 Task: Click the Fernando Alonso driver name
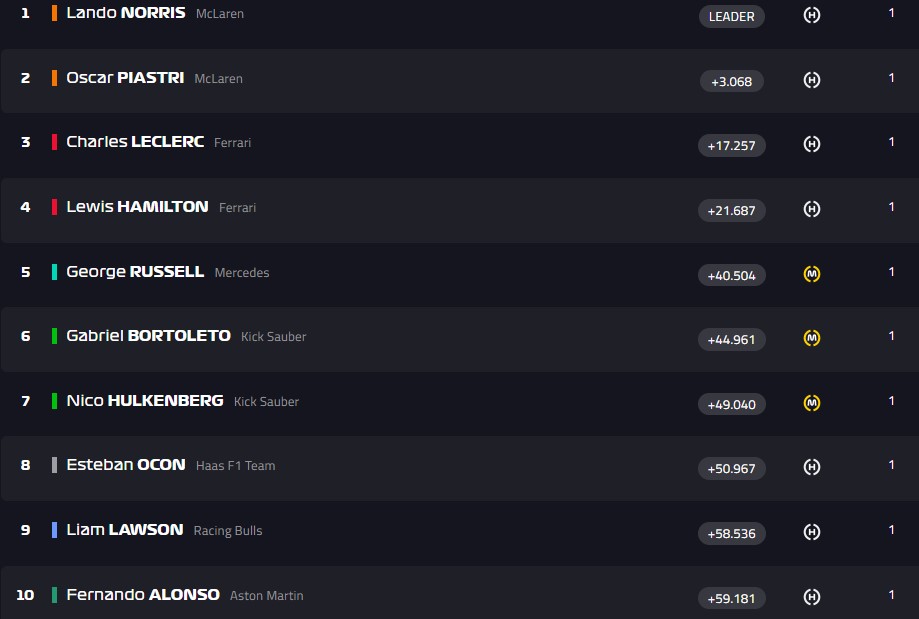143,595
